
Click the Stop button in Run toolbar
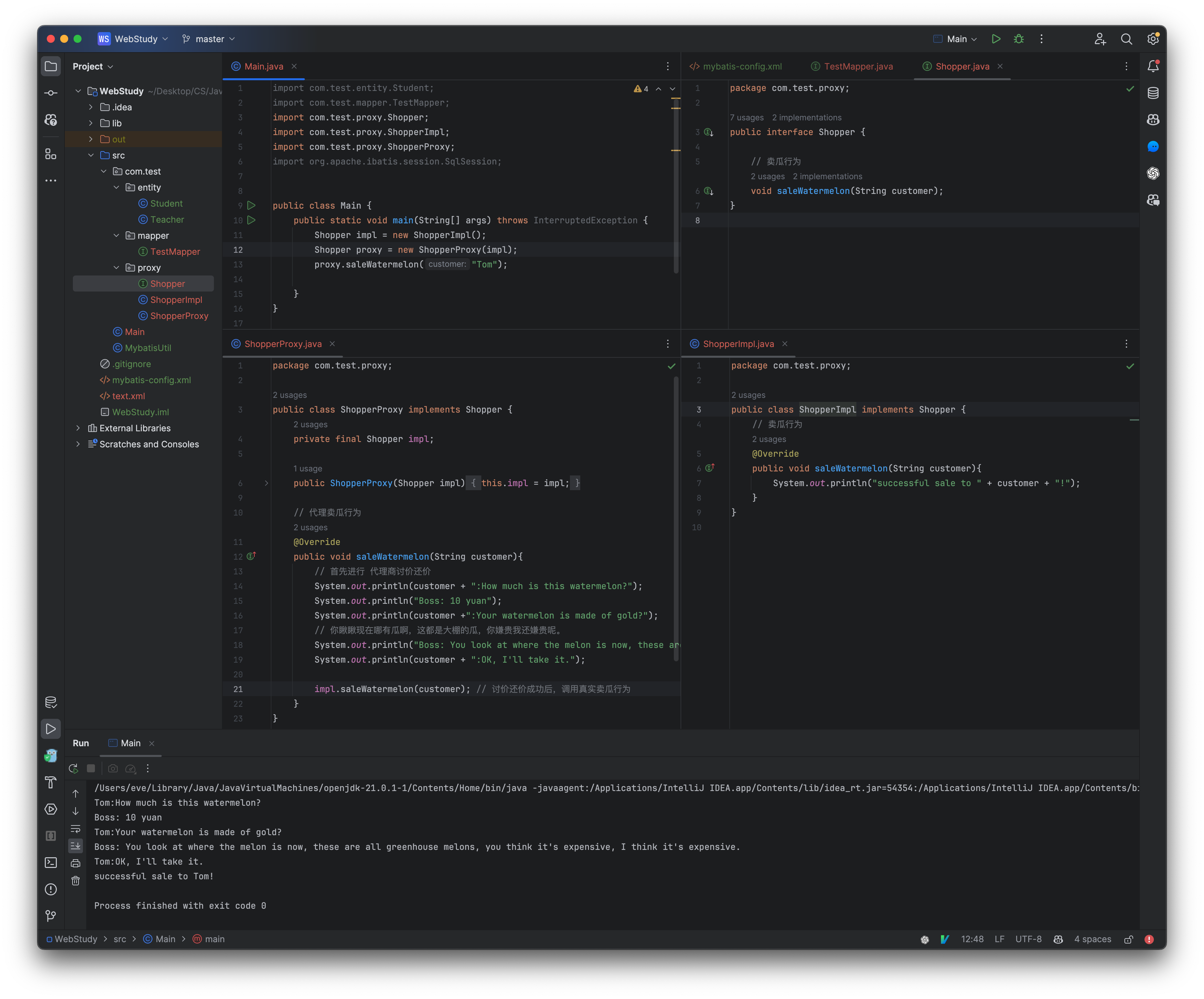click(x=91, y=768)
